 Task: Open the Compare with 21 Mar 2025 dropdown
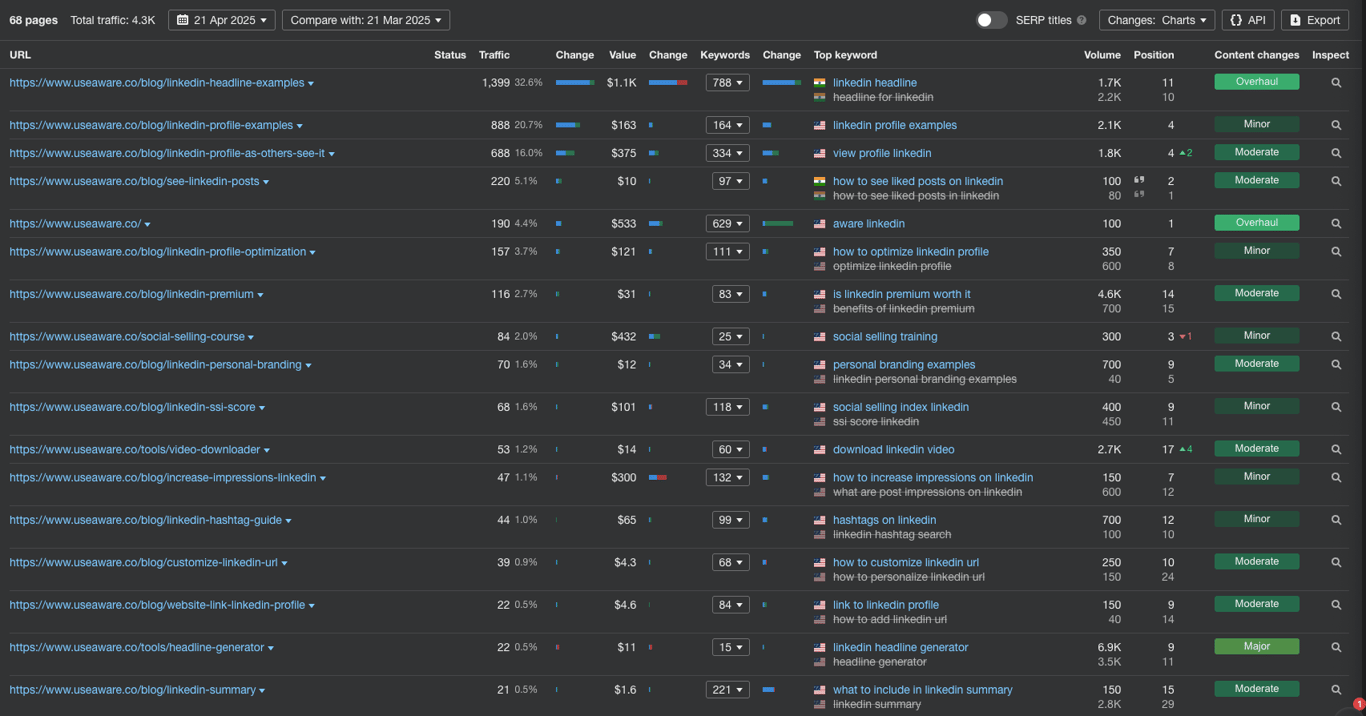pyautogui.click(x=366, y=20)
